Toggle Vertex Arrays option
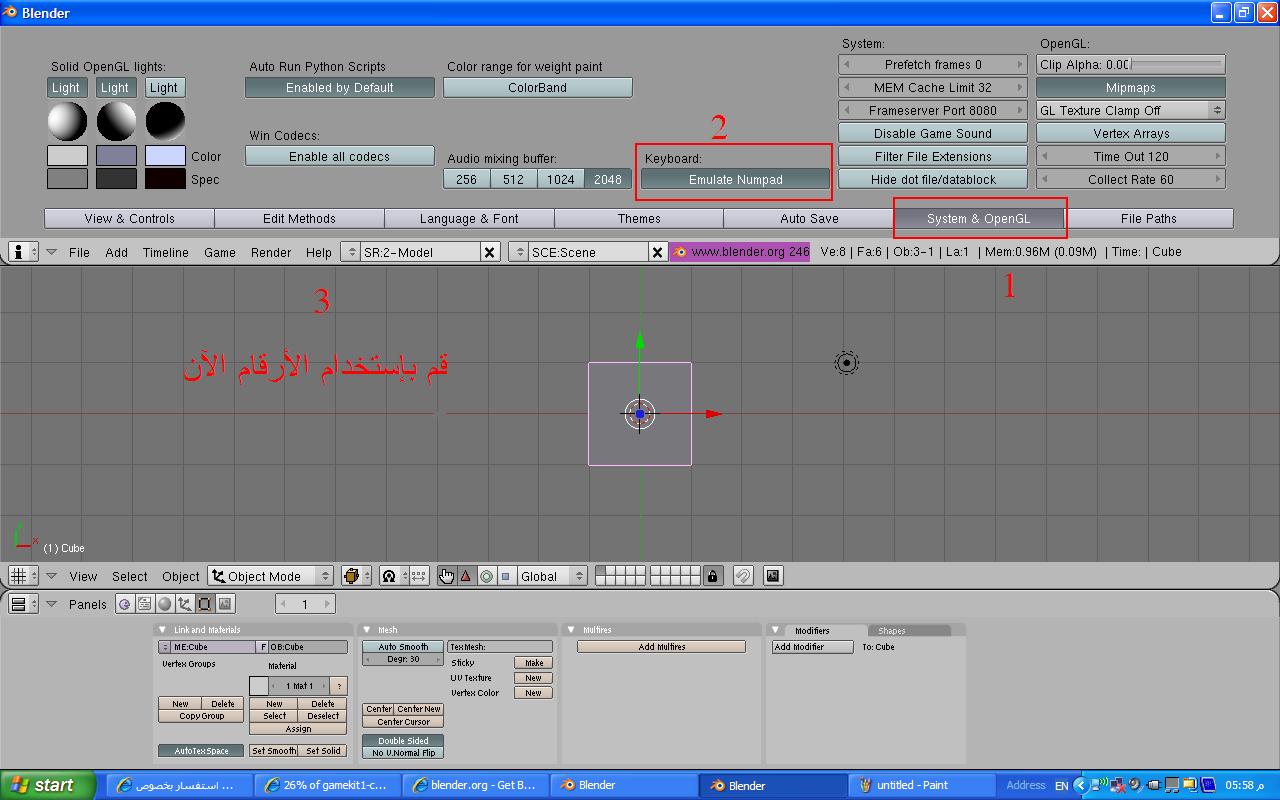The width and height of the screenshot is (1280, 800). tap(1131, 134)
